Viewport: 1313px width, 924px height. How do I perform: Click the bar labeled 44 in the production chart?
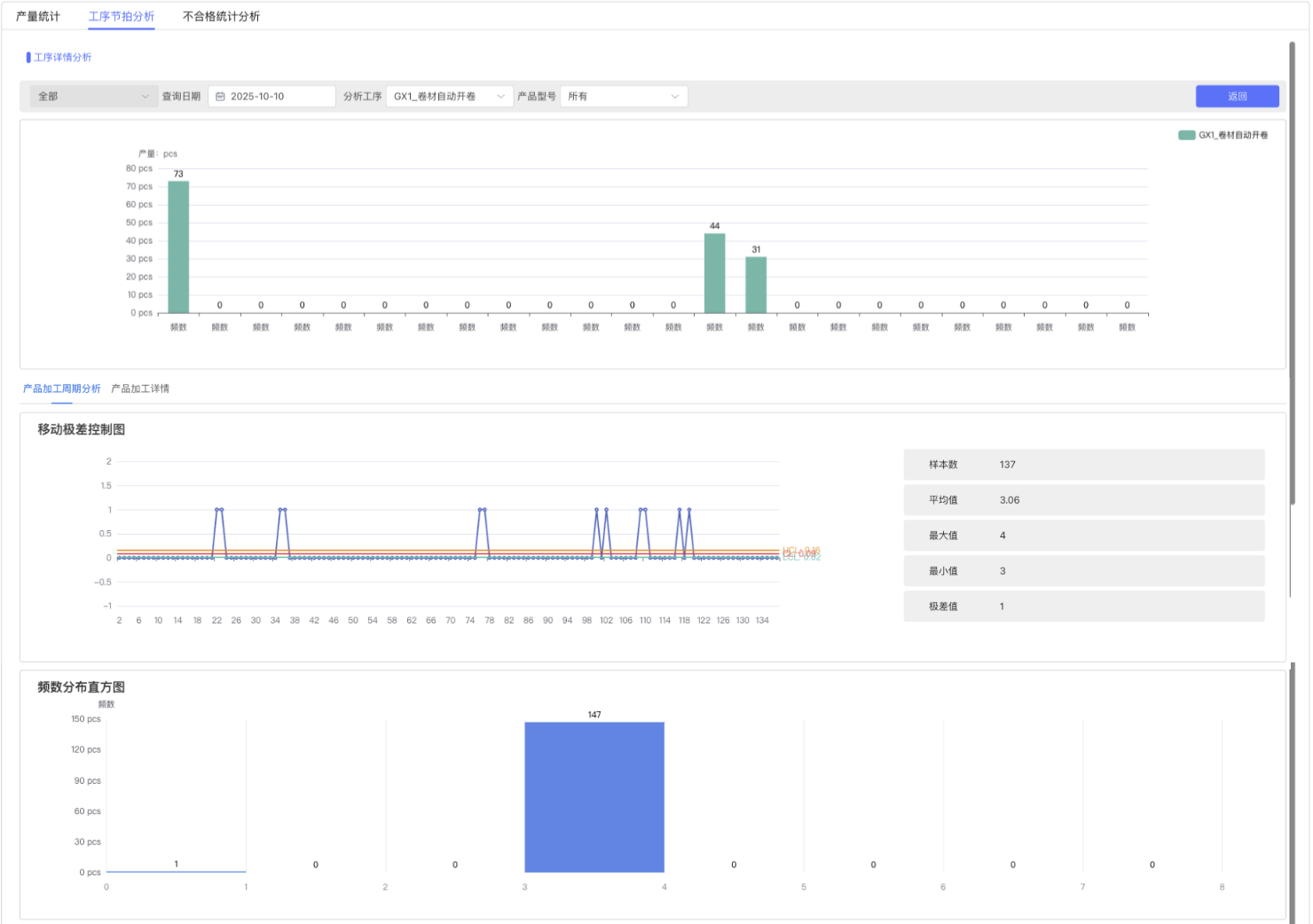click(714, 273)
